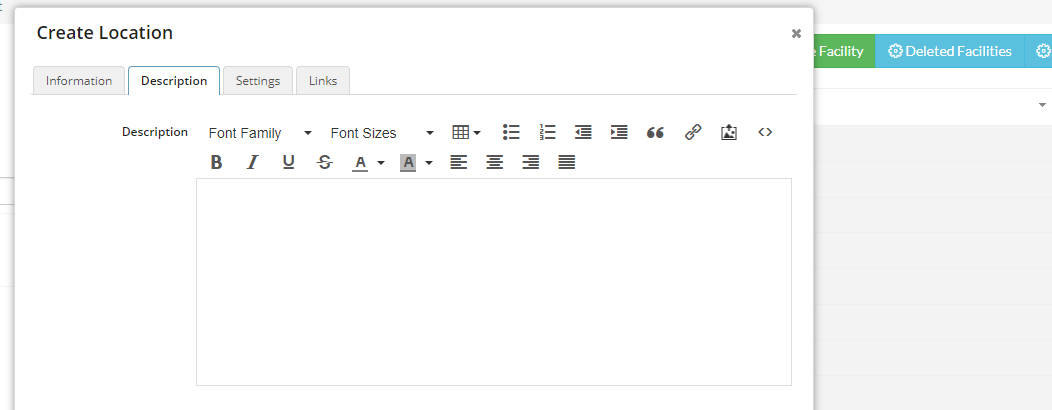Apply the text color button
The width and height of the screenshot is (1052, 410).
coord(360,162)
